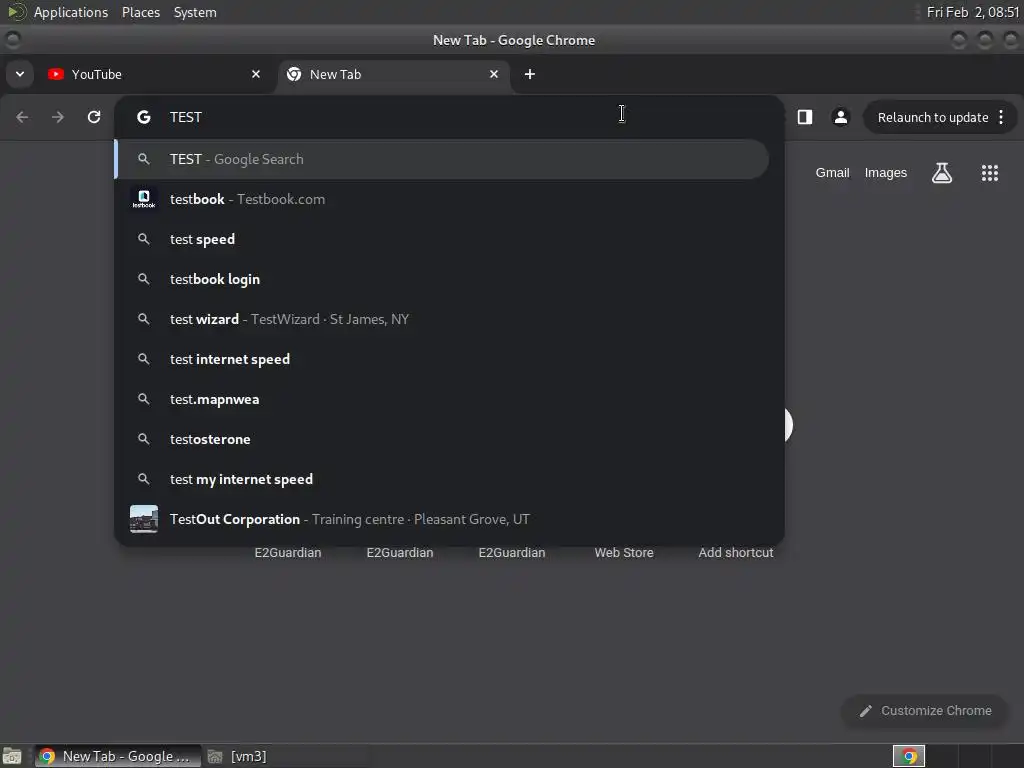Choose TestOut Corporation suggestion

click(x=442, y=519)
